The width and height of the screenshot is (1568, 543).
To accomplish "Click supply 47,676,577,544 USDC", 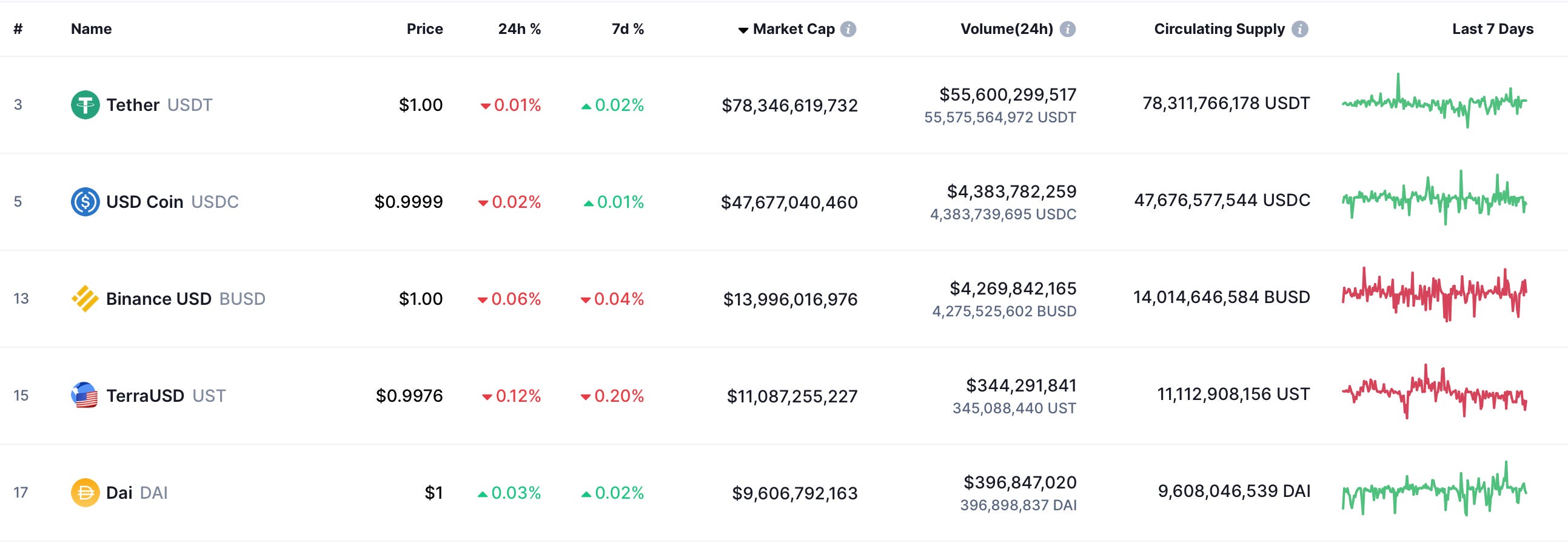I will click(x=1222, y=200).
